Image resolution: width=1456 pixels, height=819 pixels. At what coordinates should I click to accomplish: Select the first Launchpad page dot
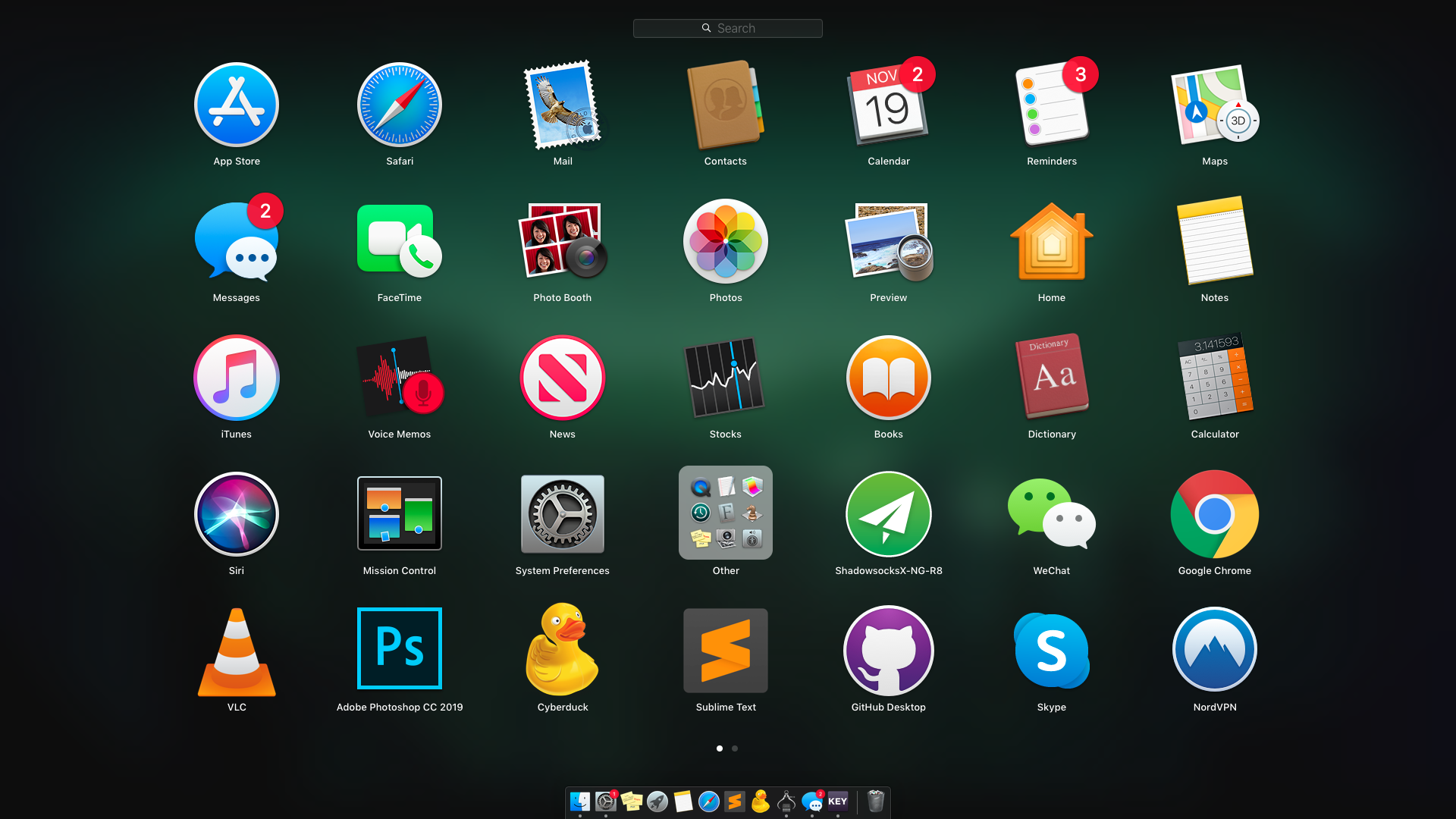720,748
